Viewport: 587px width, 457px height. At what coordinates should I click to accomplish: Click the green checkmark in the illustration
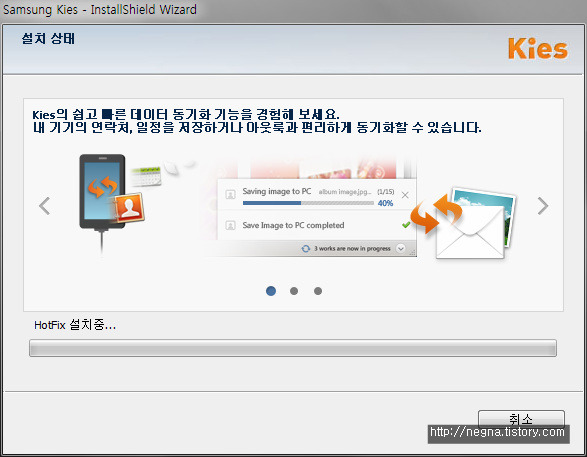(406, 225)
